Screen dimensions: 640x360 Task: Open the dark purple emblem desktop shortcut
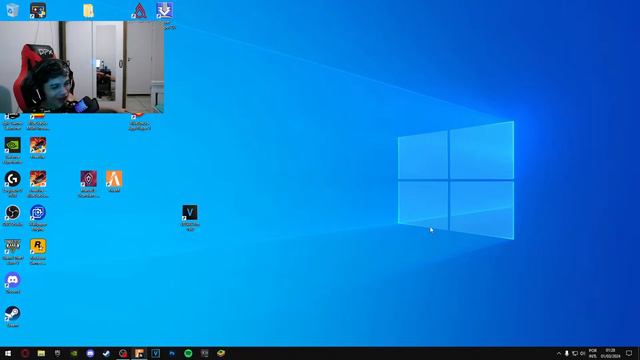pos(89,184)
